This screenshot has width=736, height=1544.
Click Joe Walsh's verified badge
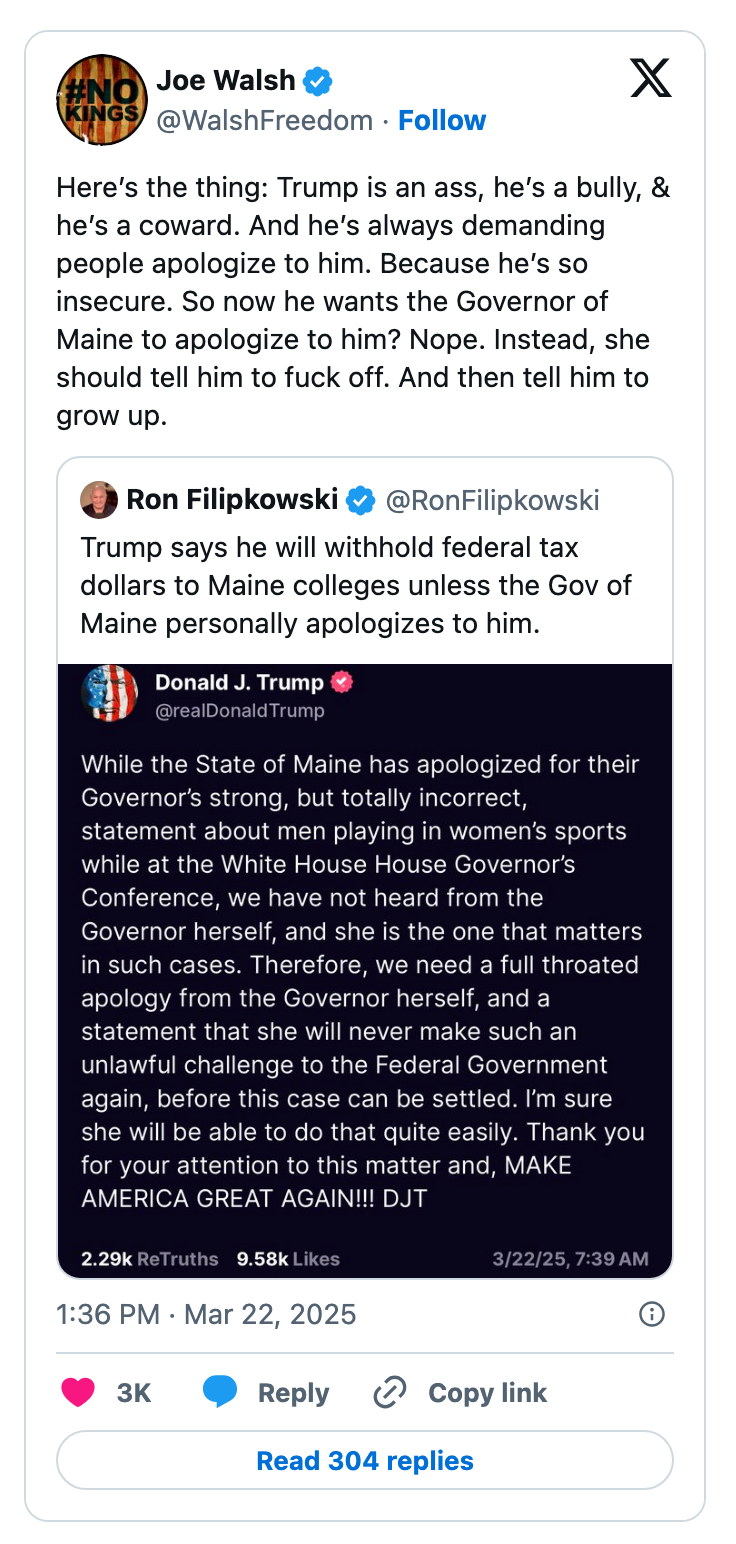click(317, 80)
